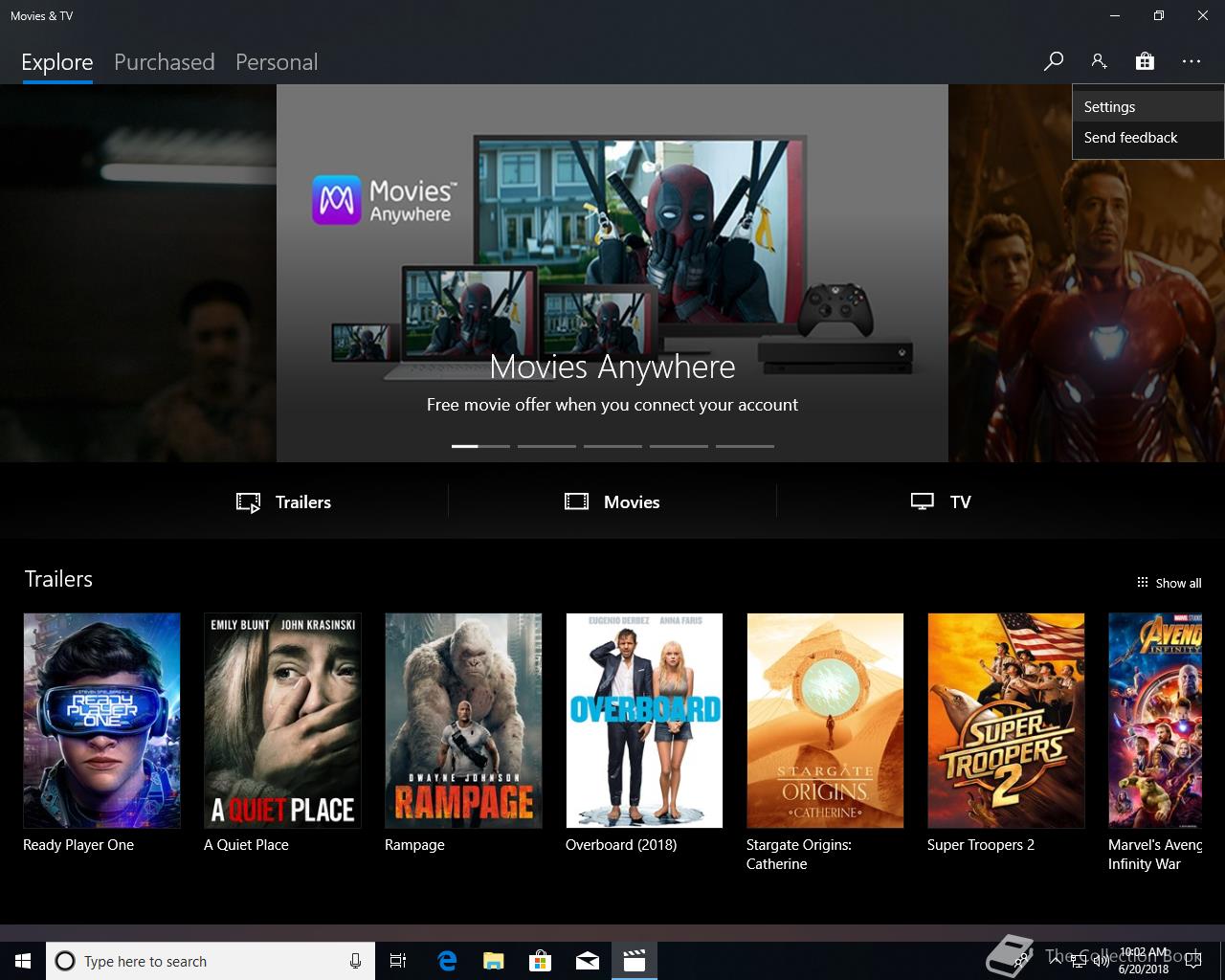Open Microsoft Store from the taskbar

pyautogui.click(x=541, y=961)
